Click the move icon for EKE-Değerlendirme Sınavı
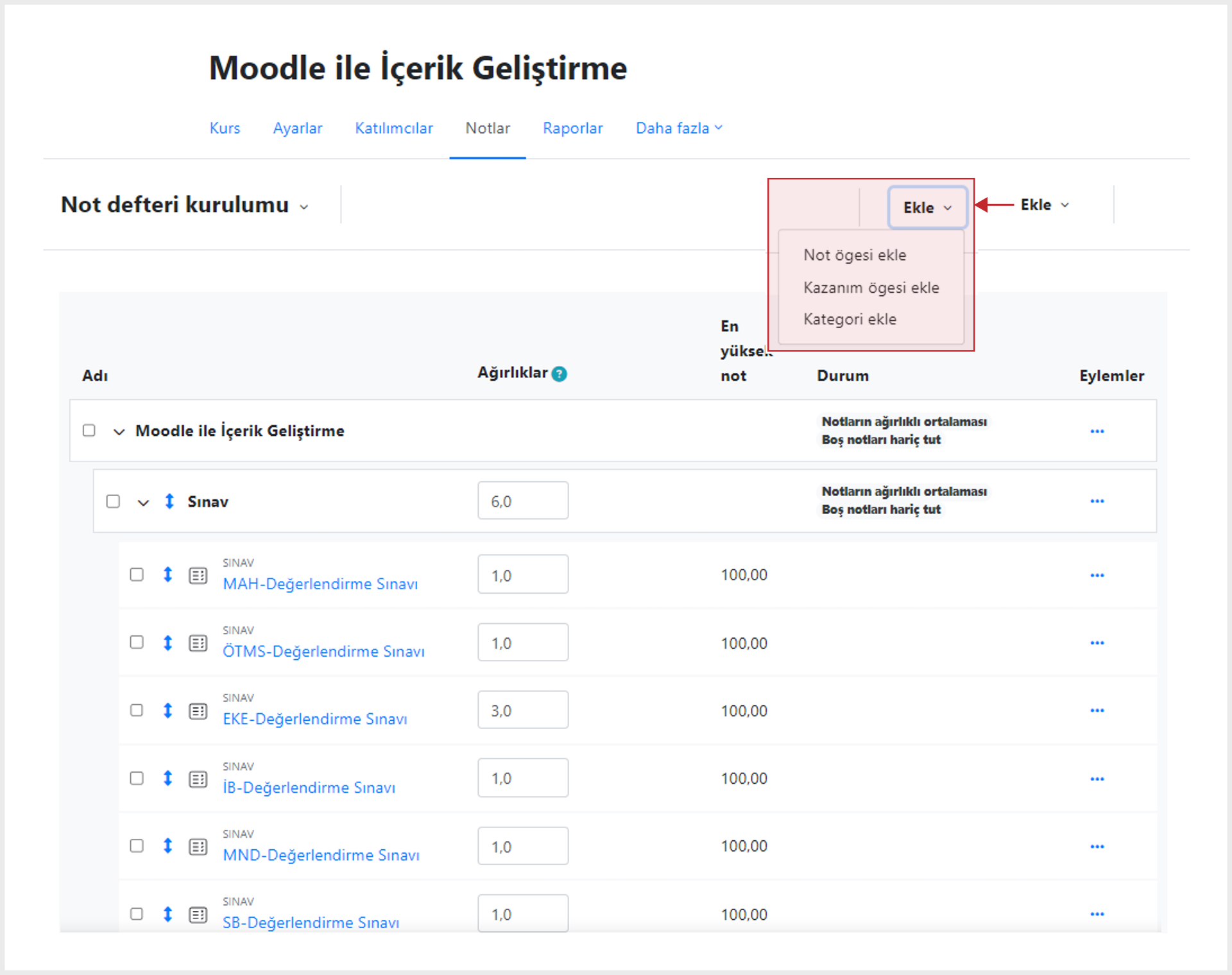Image resolution: width=1232 pixels, height=975 pixels. tap(168, 711)
